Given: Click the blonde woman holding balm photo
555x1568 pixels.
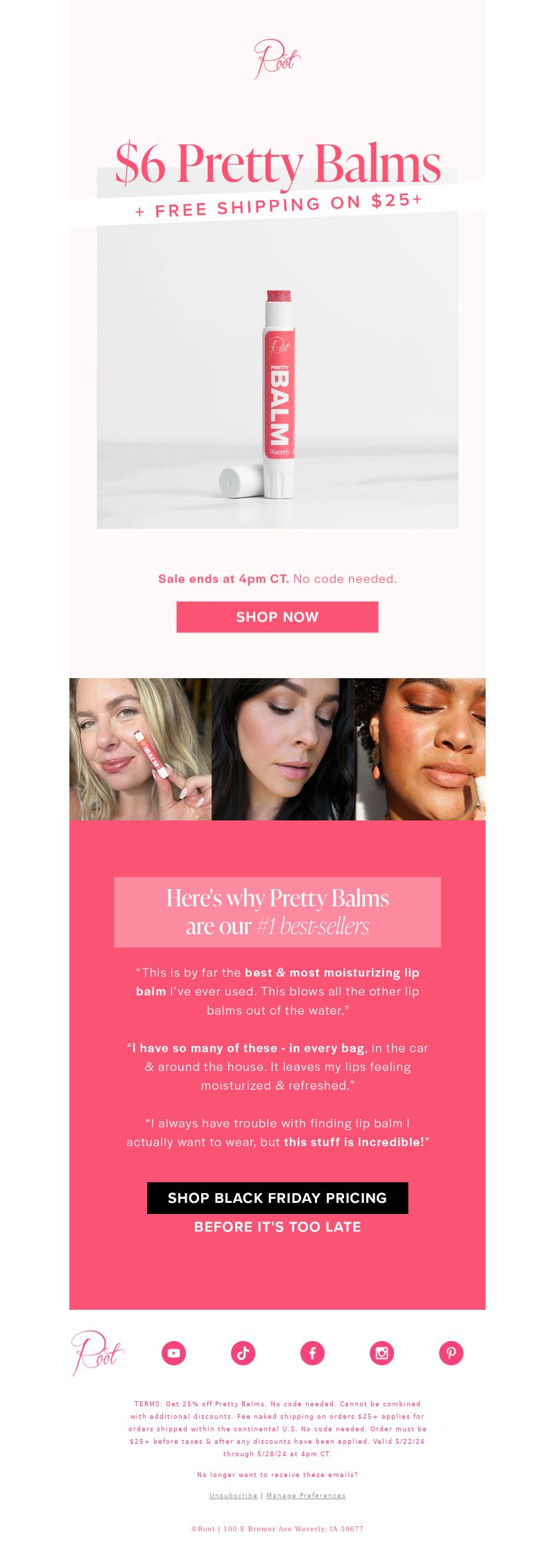Looking at the screenshot, I should [x=140, y=750].
